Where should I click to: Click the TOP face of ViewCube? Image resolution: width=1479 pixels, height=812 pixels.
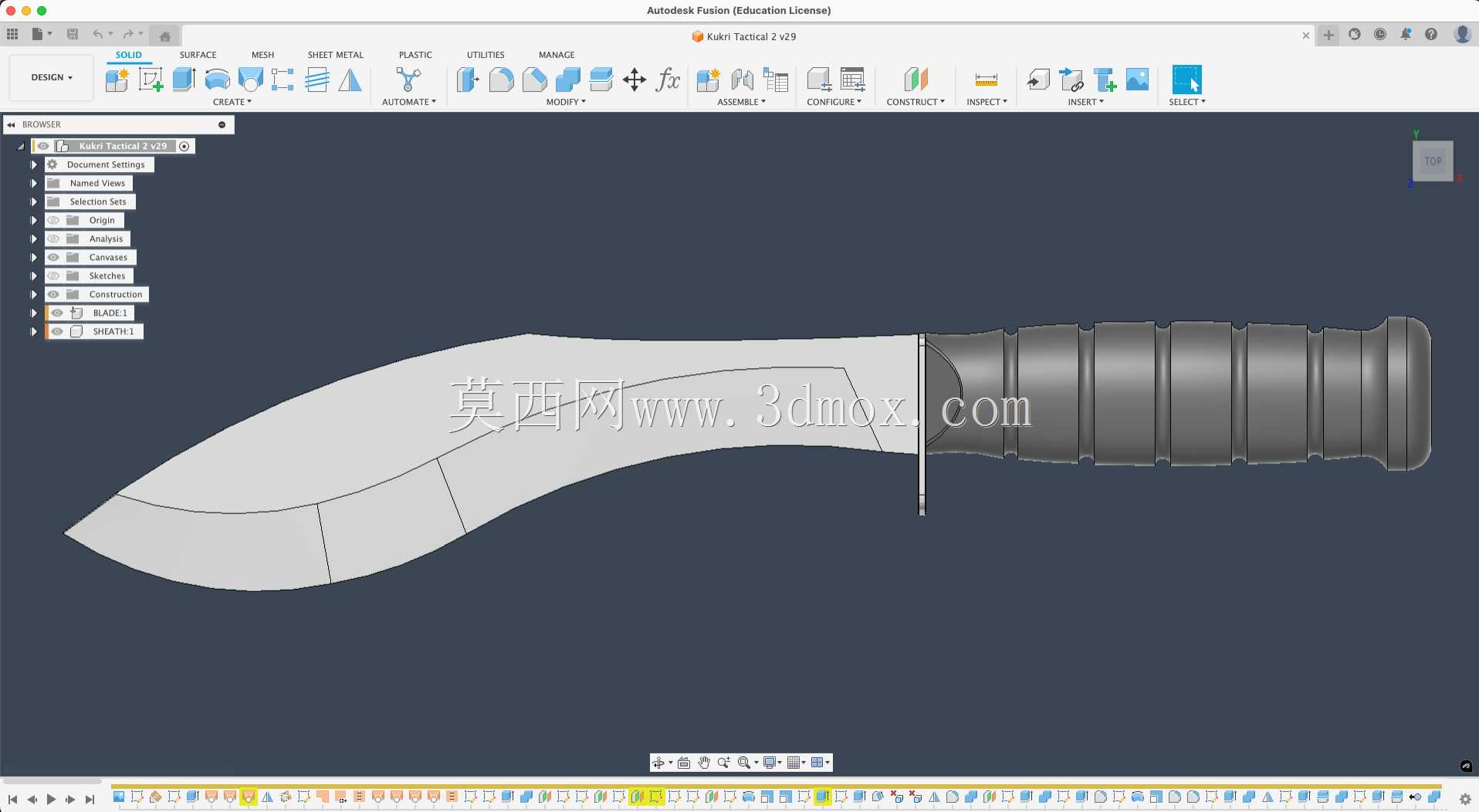coord(1433,161)
